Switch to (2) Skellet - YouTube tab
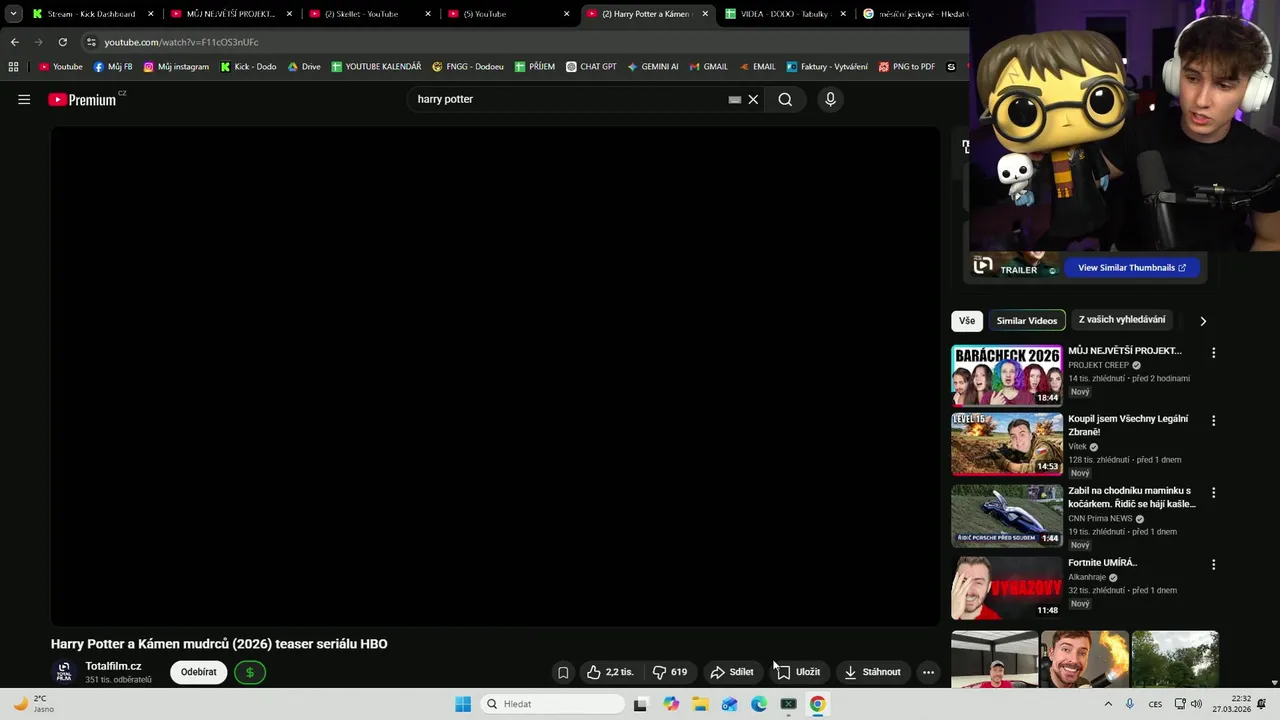The image size is (1280, 720). [x=369, y=14]
